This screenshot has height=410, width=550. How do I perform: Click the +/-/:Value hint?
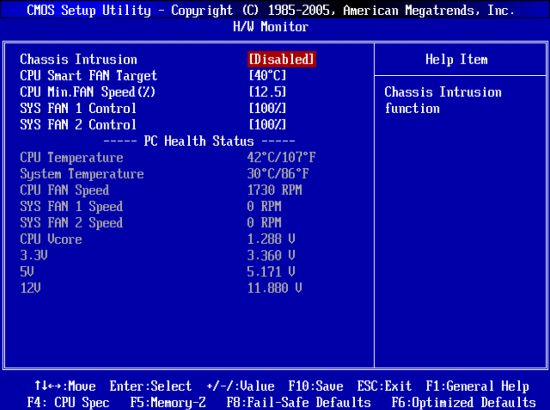point(241,386)
